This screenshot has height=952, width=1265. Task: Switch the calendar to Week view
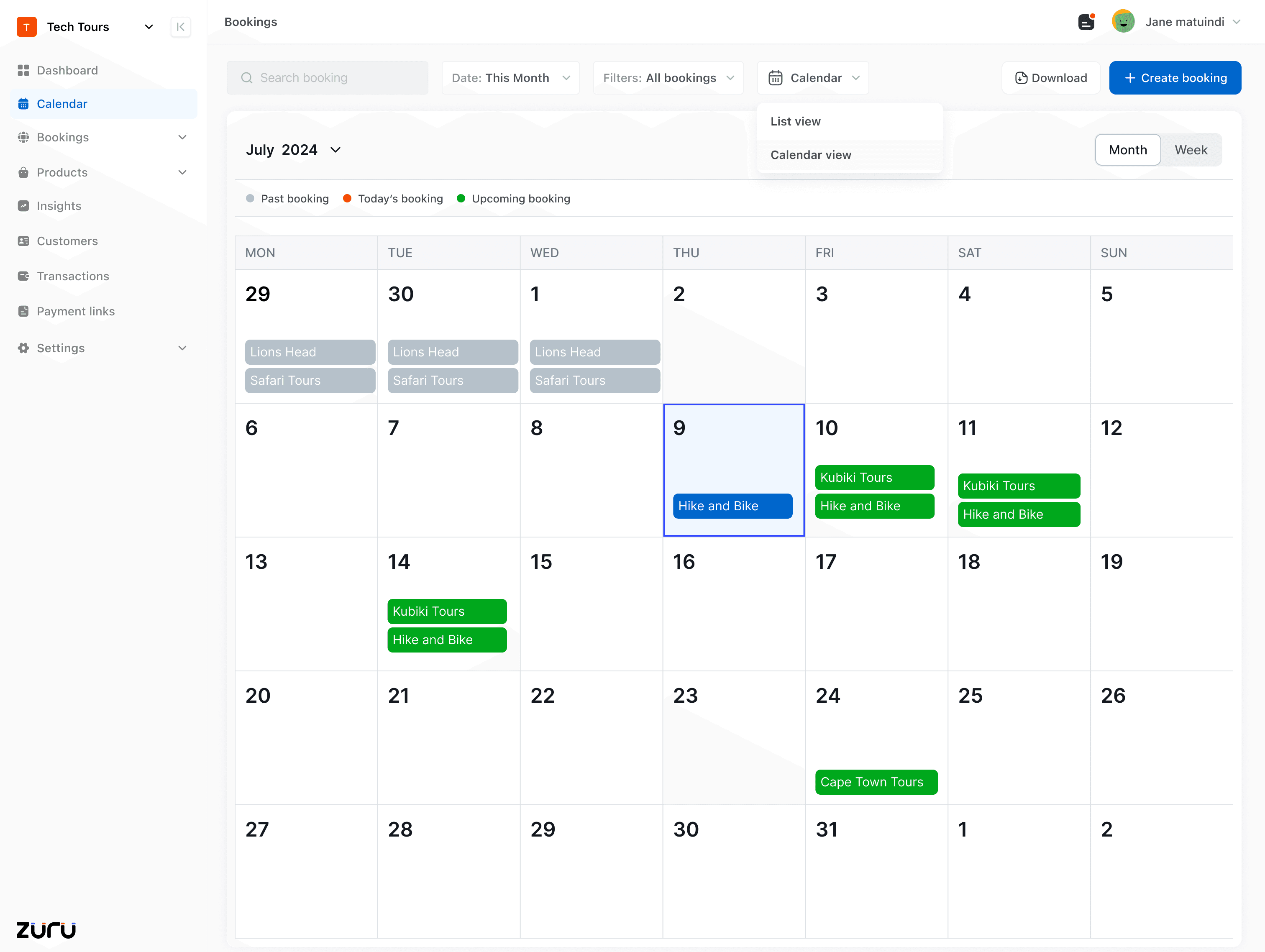click(1191, 150)
